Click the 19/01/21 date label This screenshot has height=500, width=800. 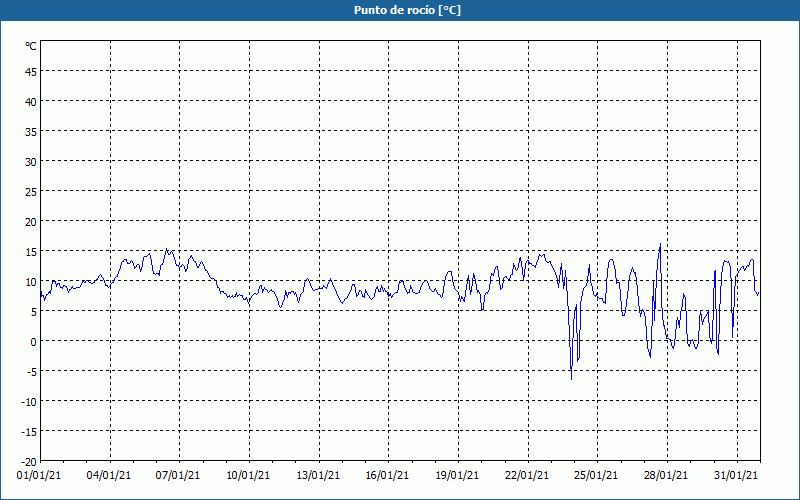(457, 476)
